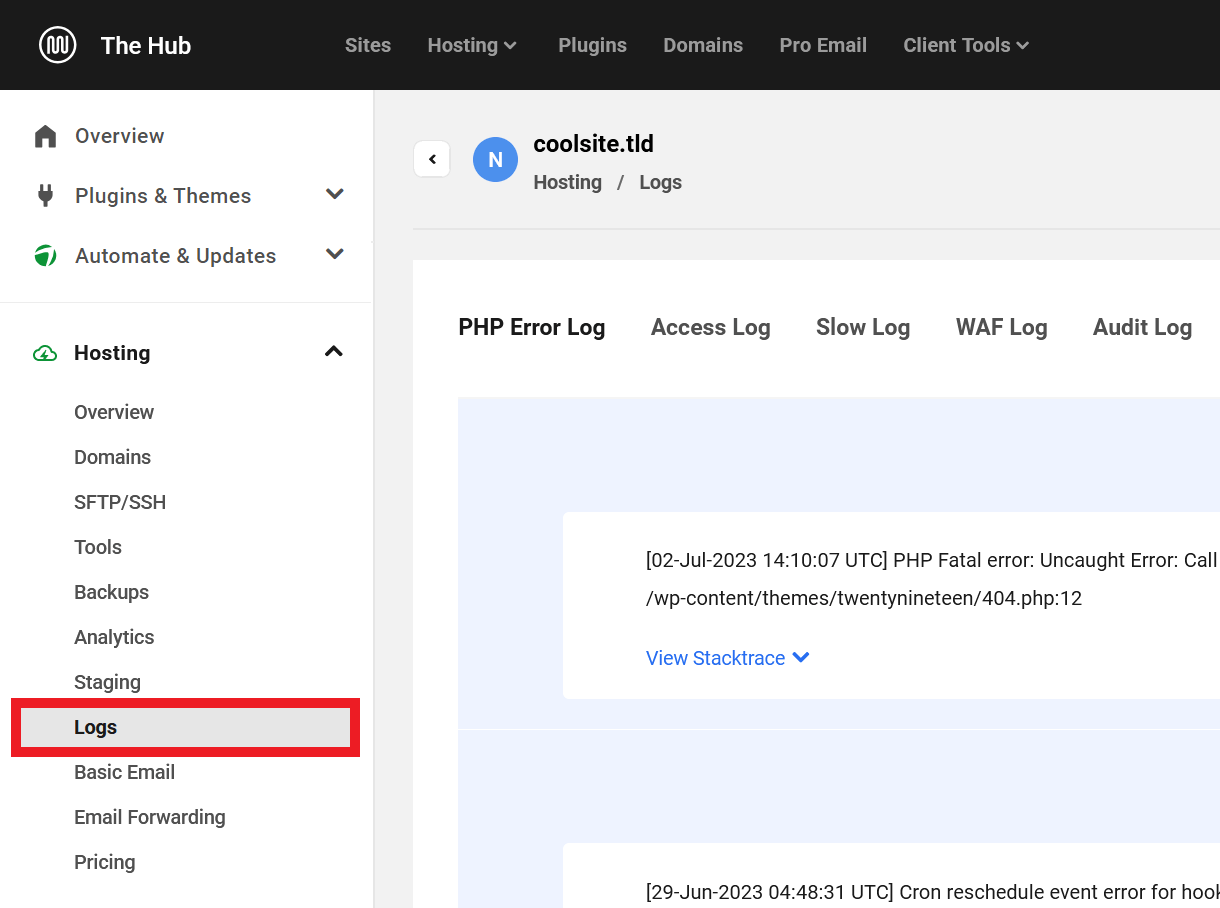
Task: Collapse the Hosting section chevron
Action: [334, 352]
